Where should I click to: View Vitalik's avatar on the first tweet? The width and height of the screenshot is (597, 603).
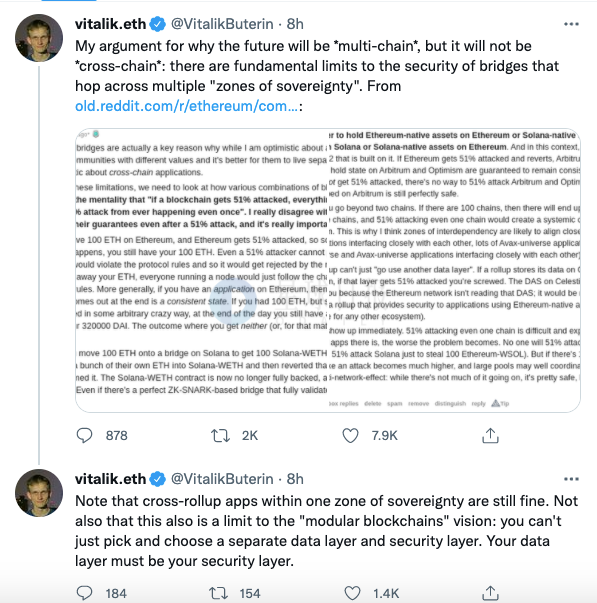38,38
